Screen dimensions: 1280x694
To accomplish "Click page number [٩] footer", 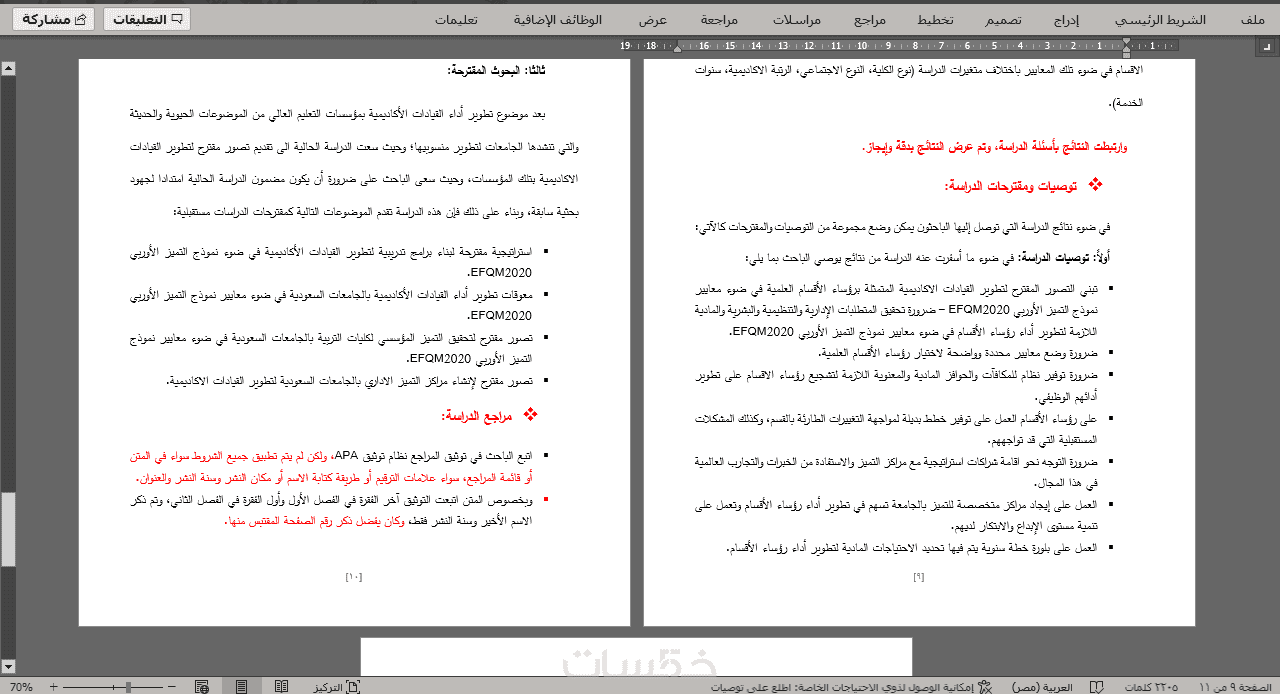I will 919,577.
